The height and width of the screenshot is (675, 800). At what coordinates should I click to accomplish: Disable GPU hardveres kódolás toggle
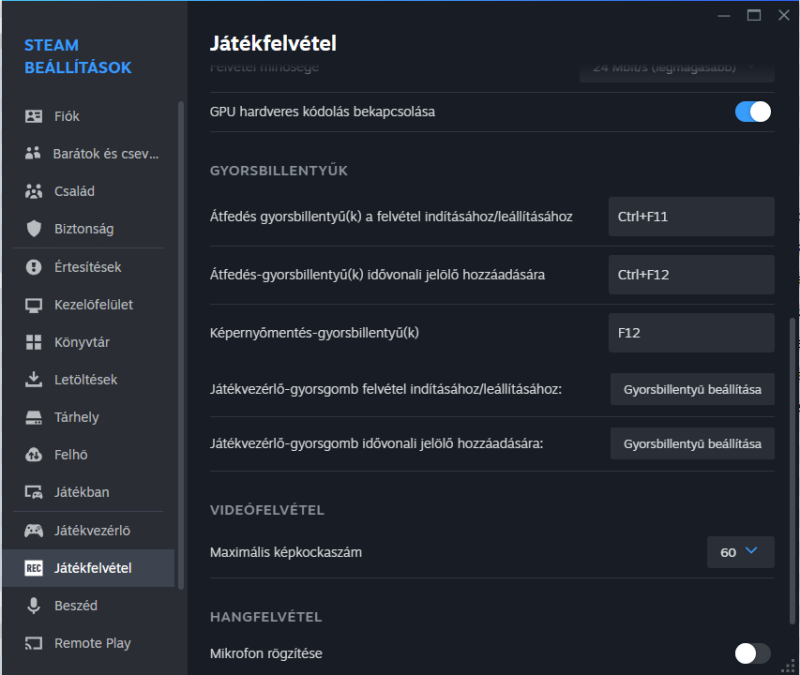coord(753,112)
